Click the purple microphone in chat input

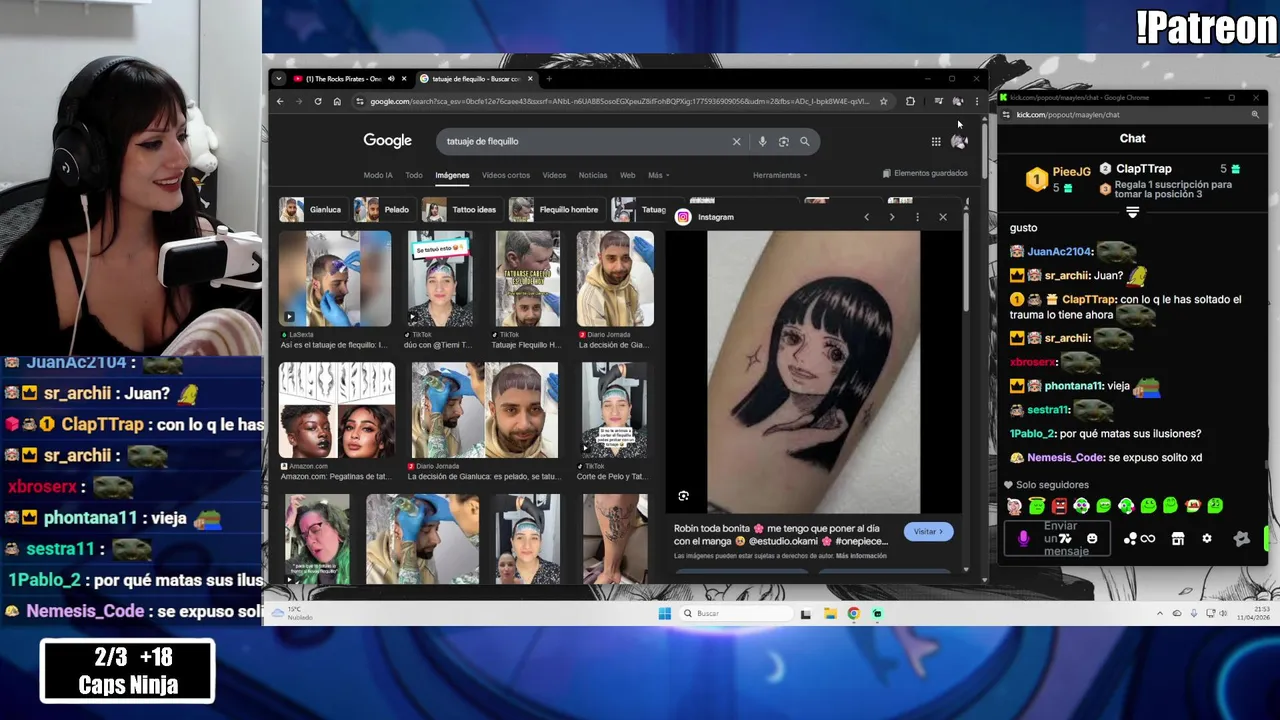1023,539
